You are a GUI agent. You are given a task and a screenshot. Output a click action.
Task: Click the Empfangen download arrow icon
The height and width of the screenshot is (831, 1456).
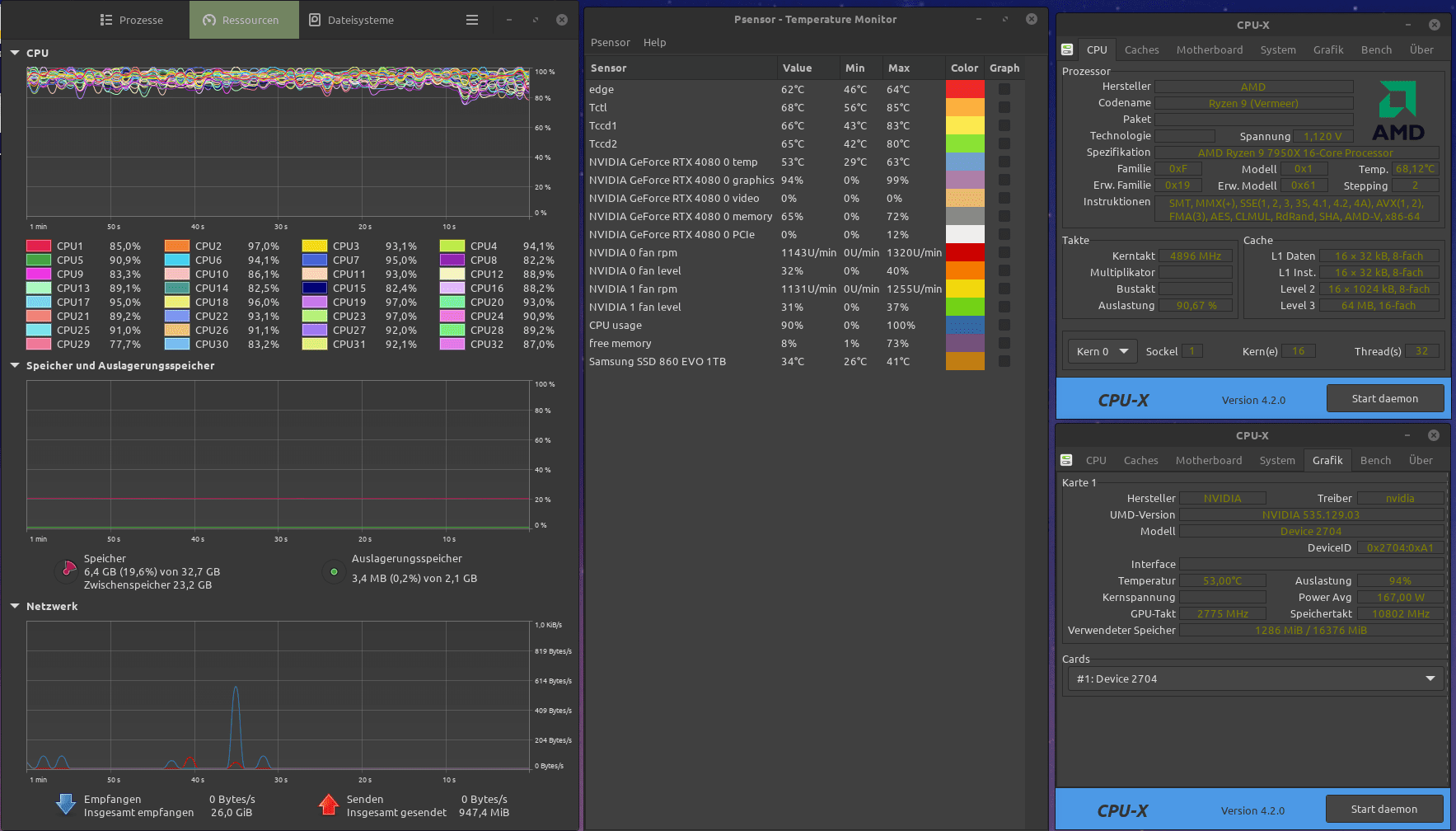pos(66,805)
